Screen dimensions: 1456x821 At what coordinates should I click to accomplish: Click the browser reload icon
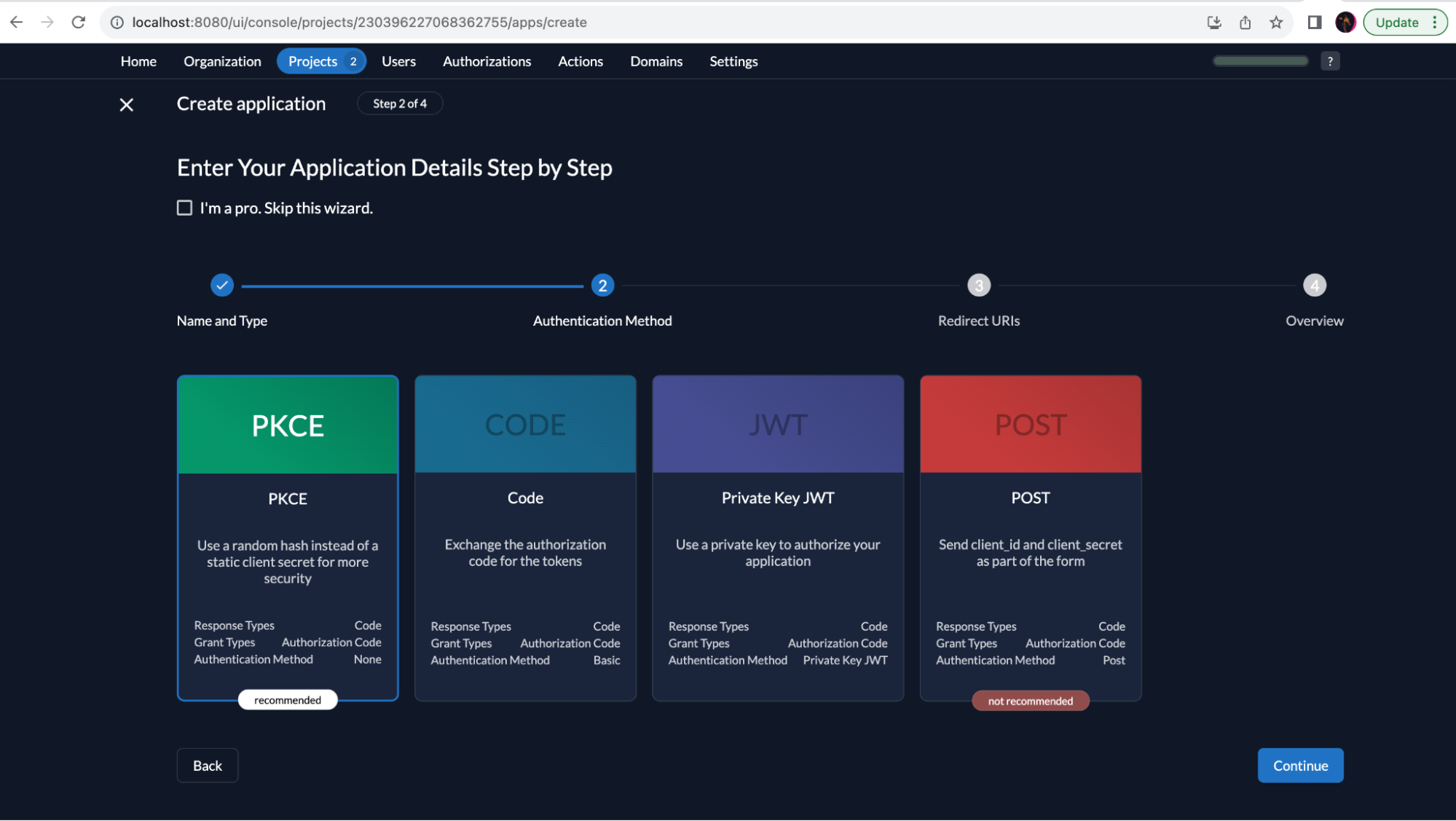79,23
